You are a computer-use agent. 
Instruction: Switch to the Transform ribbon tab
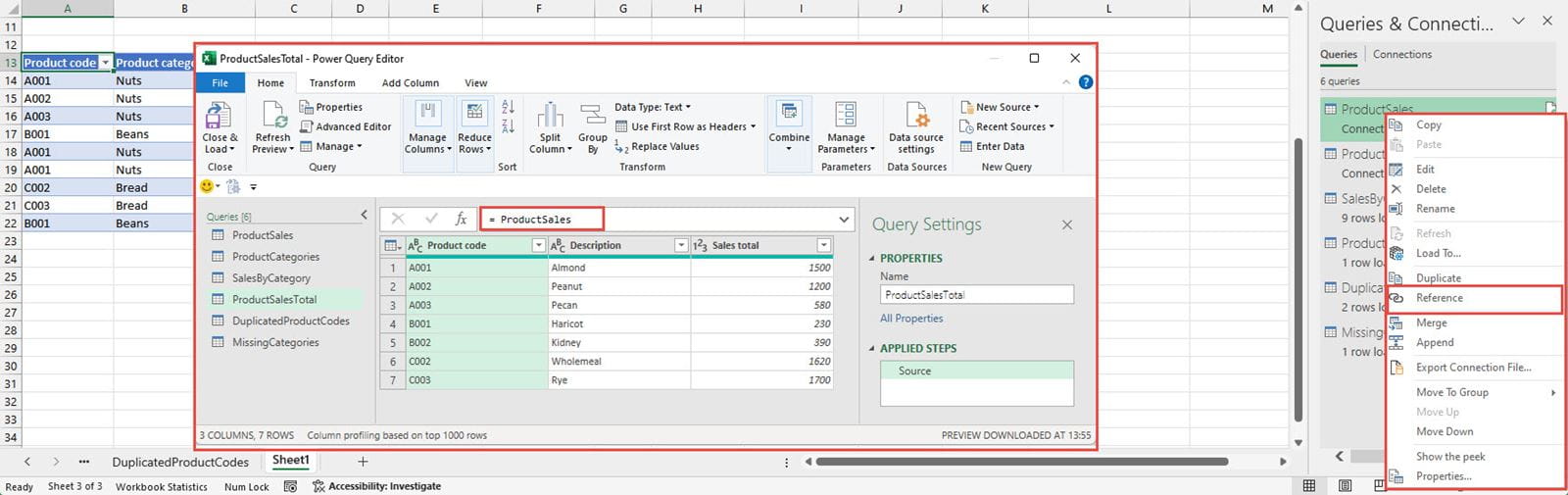(x=332, y=83)
